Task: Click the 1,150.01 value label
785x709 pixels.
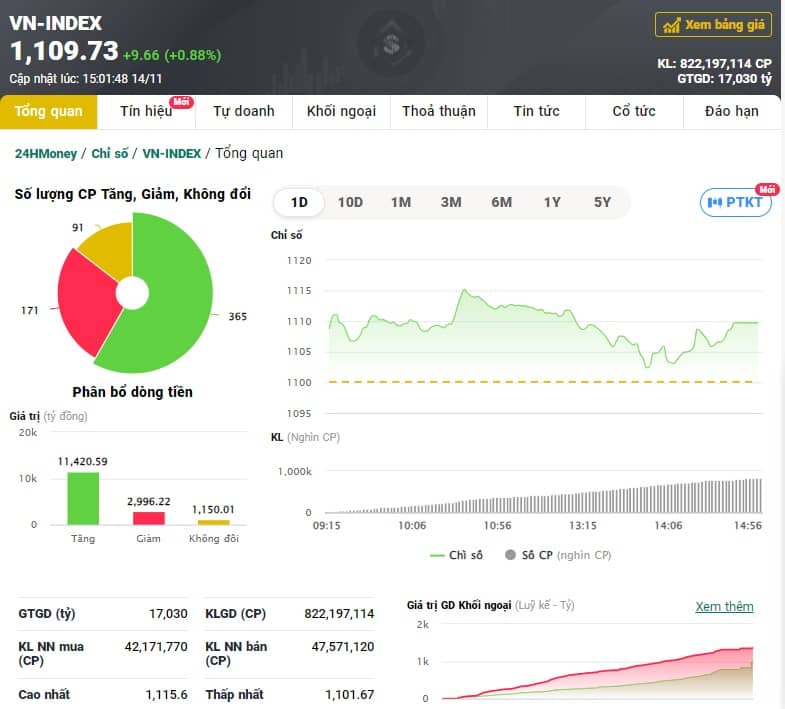Action: pyautogui.click(x=213, y=510)
